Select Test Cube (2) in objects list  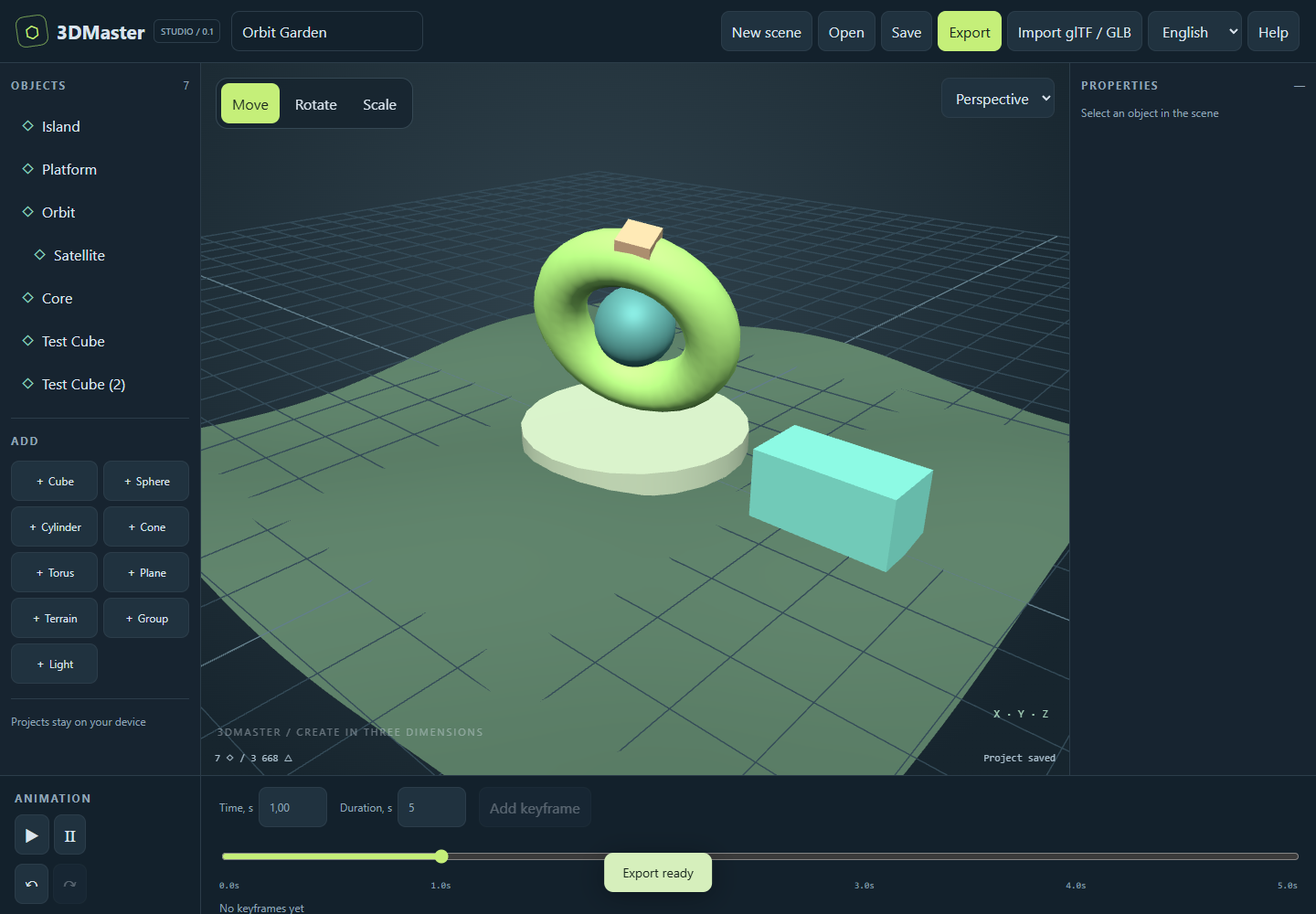click(x=101, y=384)
